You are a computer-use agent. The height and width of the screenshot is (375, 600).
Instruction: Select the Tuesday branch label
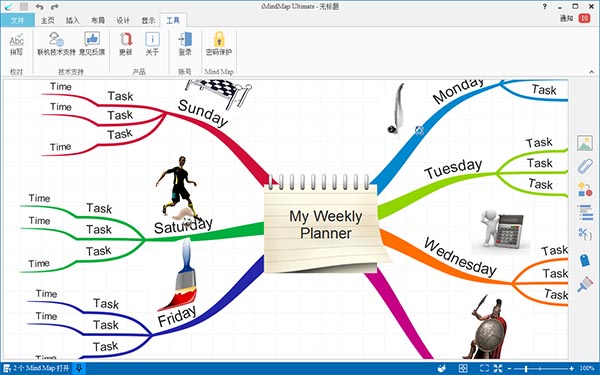coord(453,168)
